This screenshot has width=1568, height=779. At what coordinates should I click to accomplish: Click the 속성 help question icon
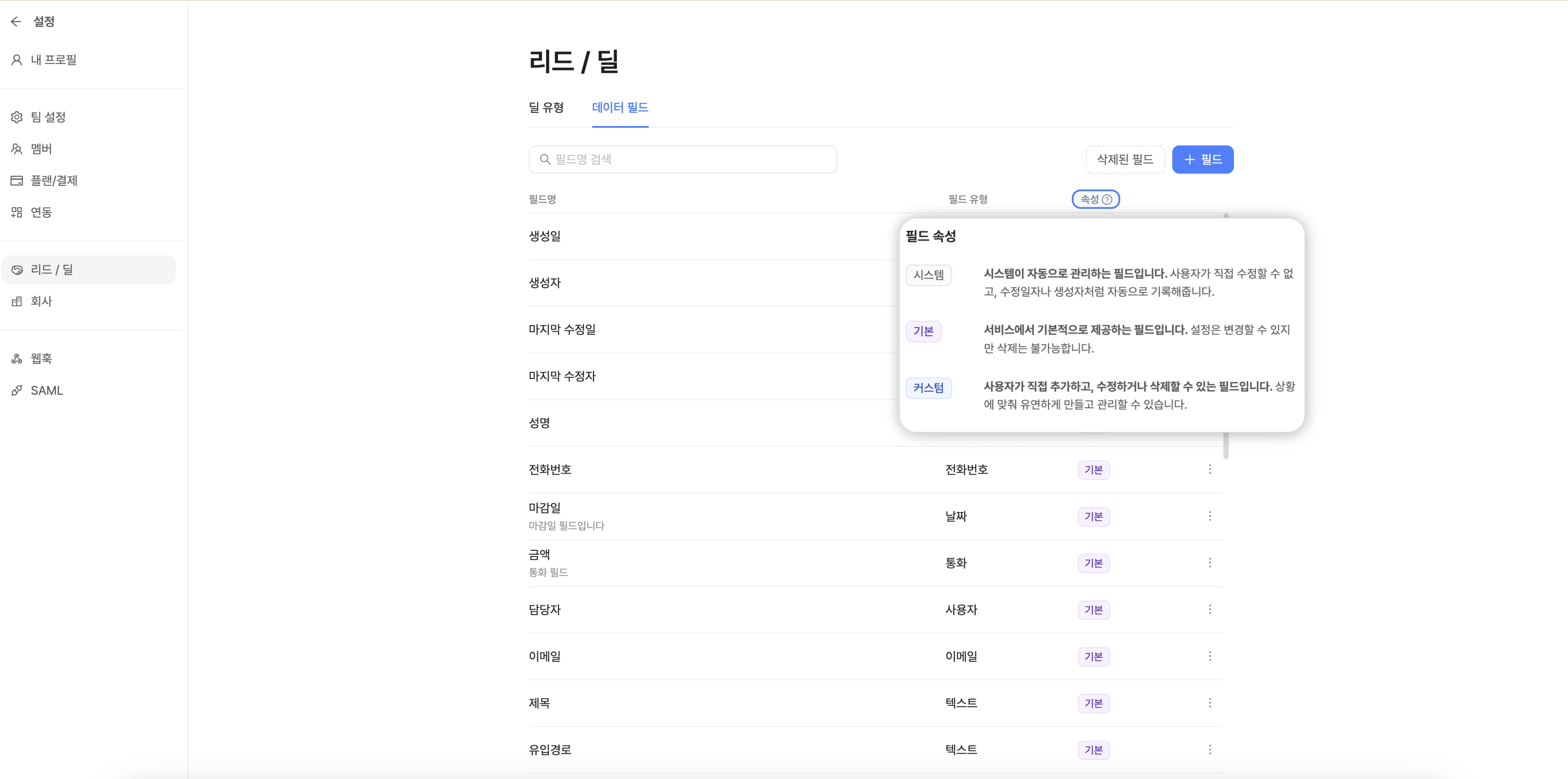[1107, 200]
